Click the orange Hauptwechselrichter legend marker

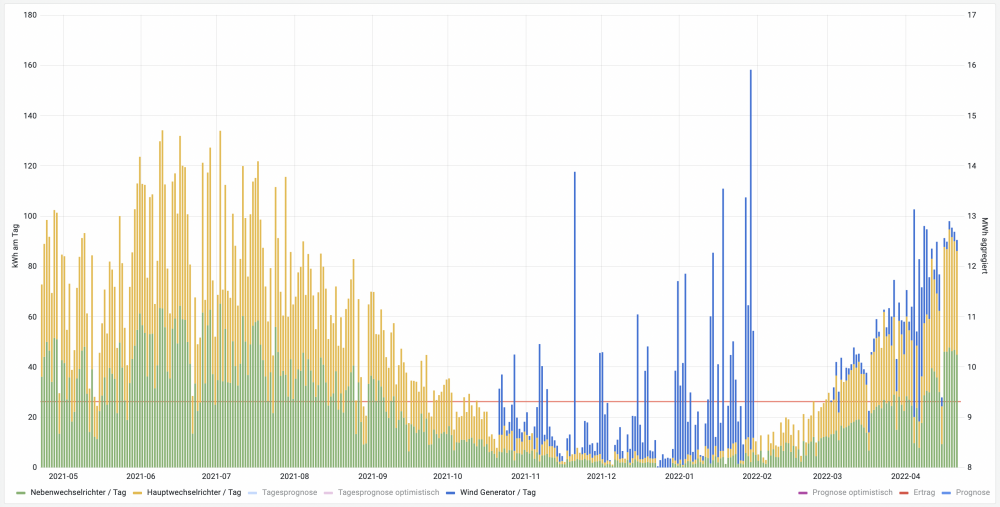pyautogui.click(x=138, y=493)
